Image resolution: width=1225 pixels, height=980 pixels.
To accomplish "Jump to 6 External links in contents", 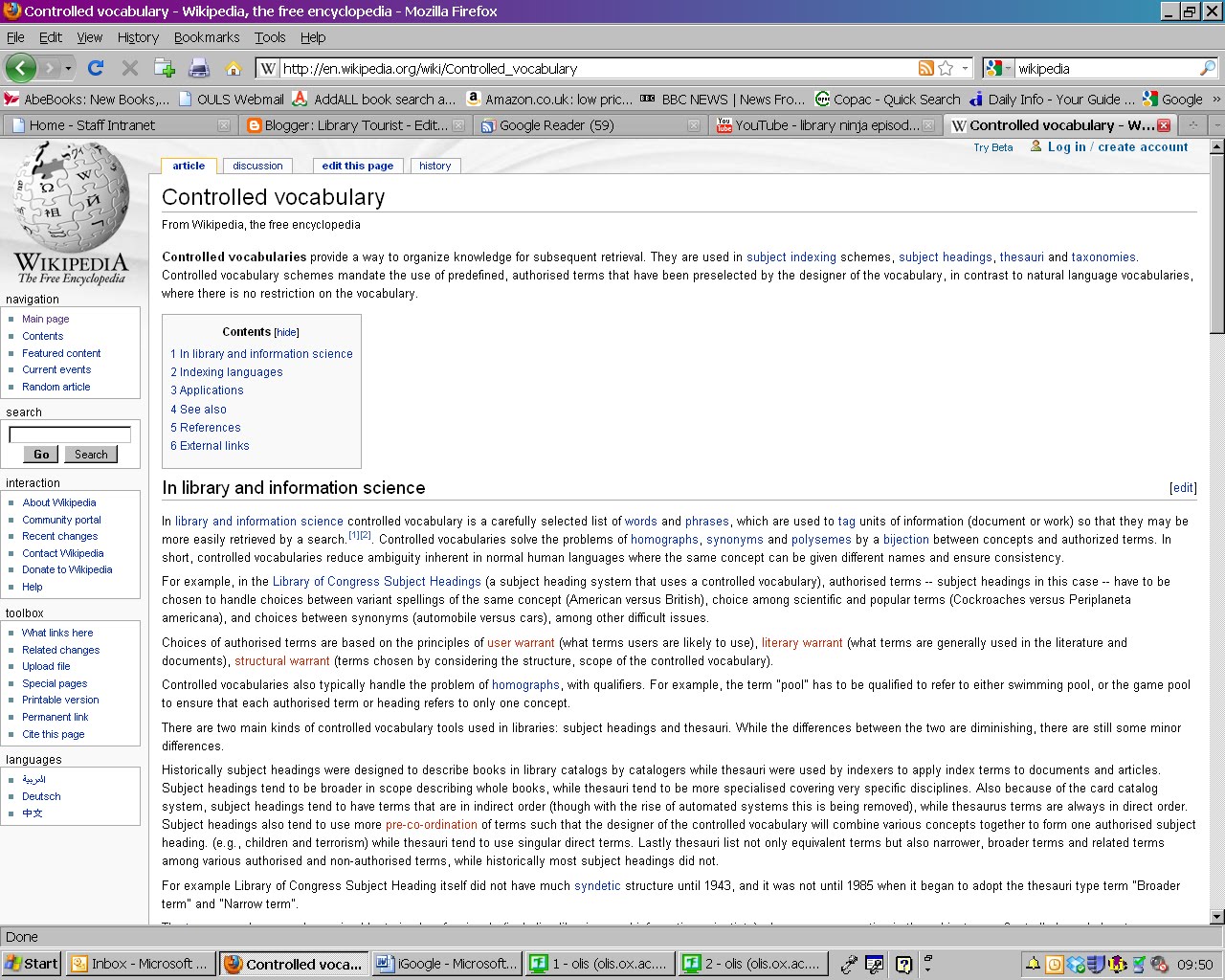I will [210, 446].
